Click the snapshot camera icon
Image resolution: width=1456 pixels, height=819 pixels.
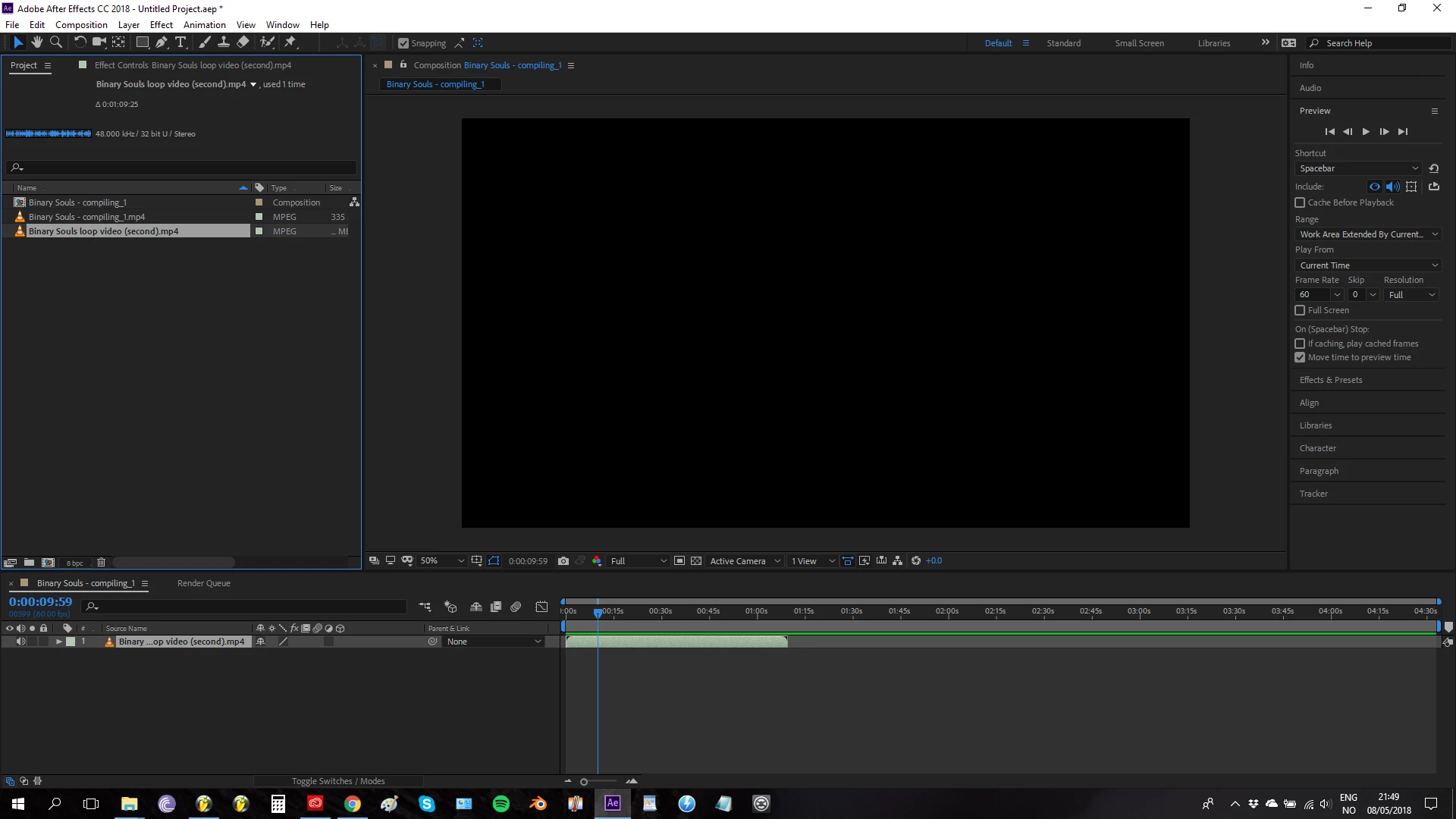coord(563,561)
